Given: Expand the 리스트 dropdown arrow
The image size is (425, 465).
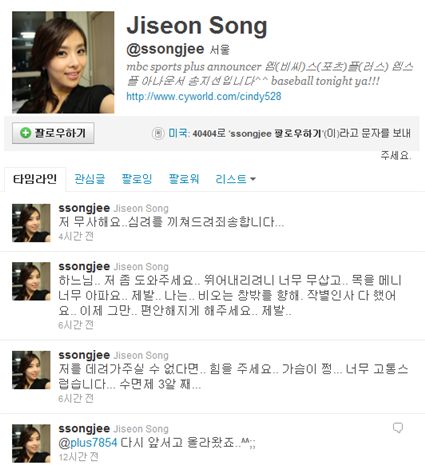Looking at the screenshot, I should tap(253, 179).
